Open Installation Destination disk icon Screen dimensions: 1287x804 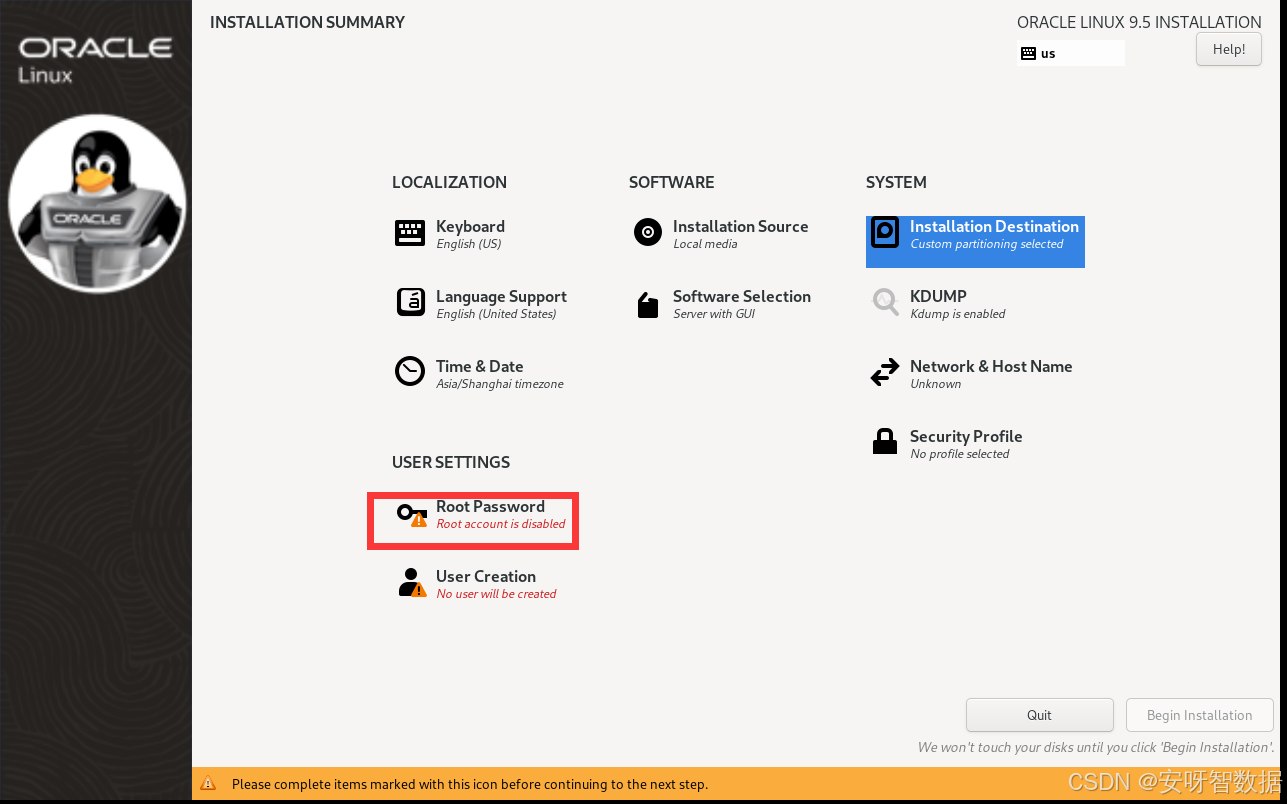(x=885, y=233)
